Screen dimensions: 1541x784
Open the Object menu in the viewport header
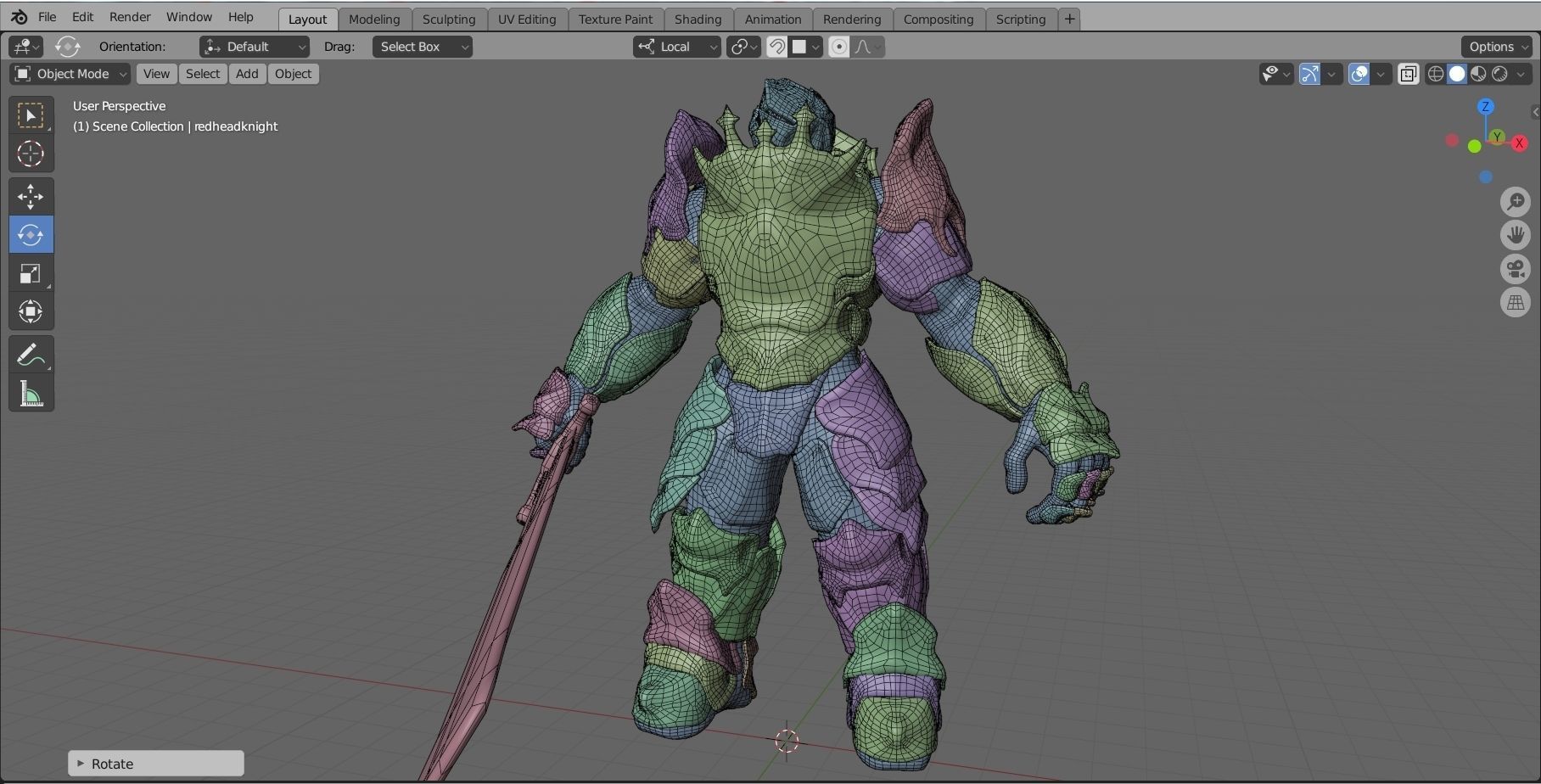pyautogui.click(x=293, y=74)
